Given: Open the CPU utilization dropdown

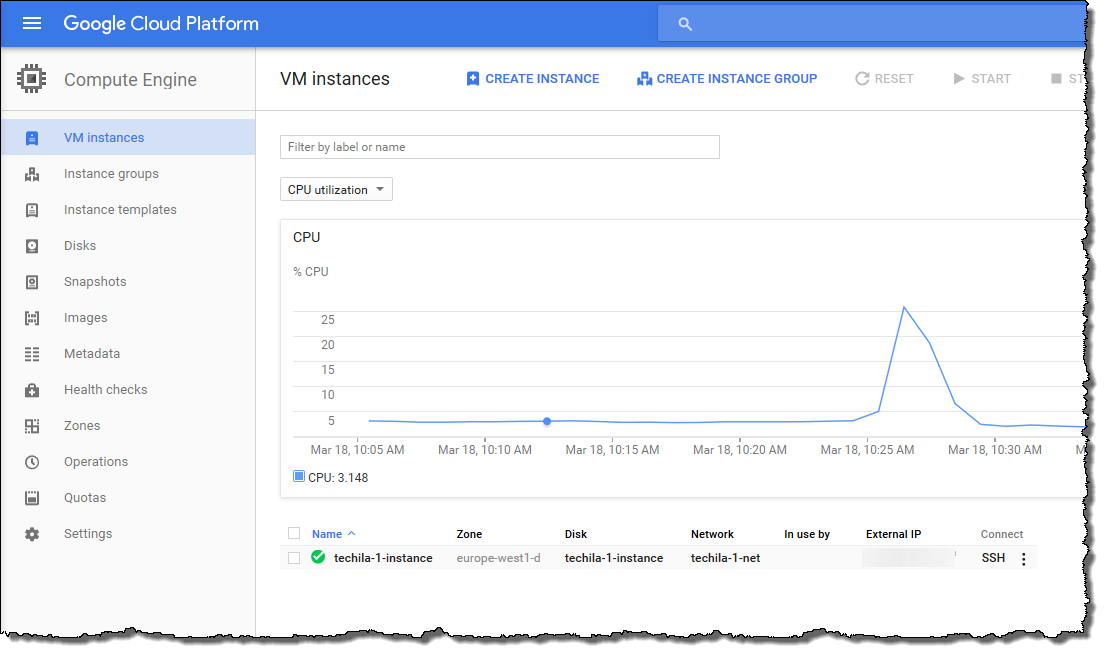Looking at the screenshot, I should pos(336,190).
